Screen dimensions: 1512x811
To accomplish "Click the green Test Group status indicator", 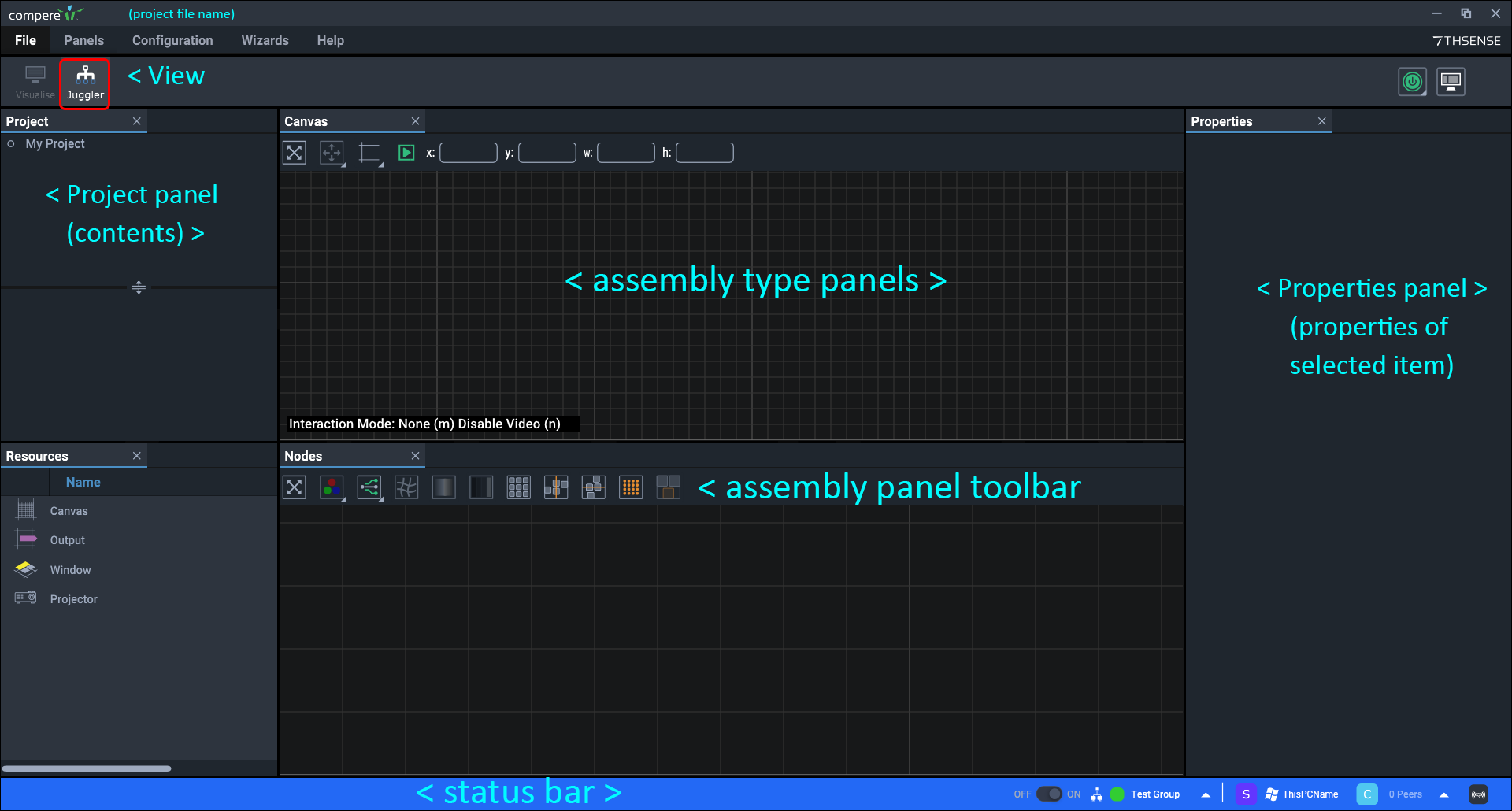I will pyautogui.click(x=1117, y=794).
